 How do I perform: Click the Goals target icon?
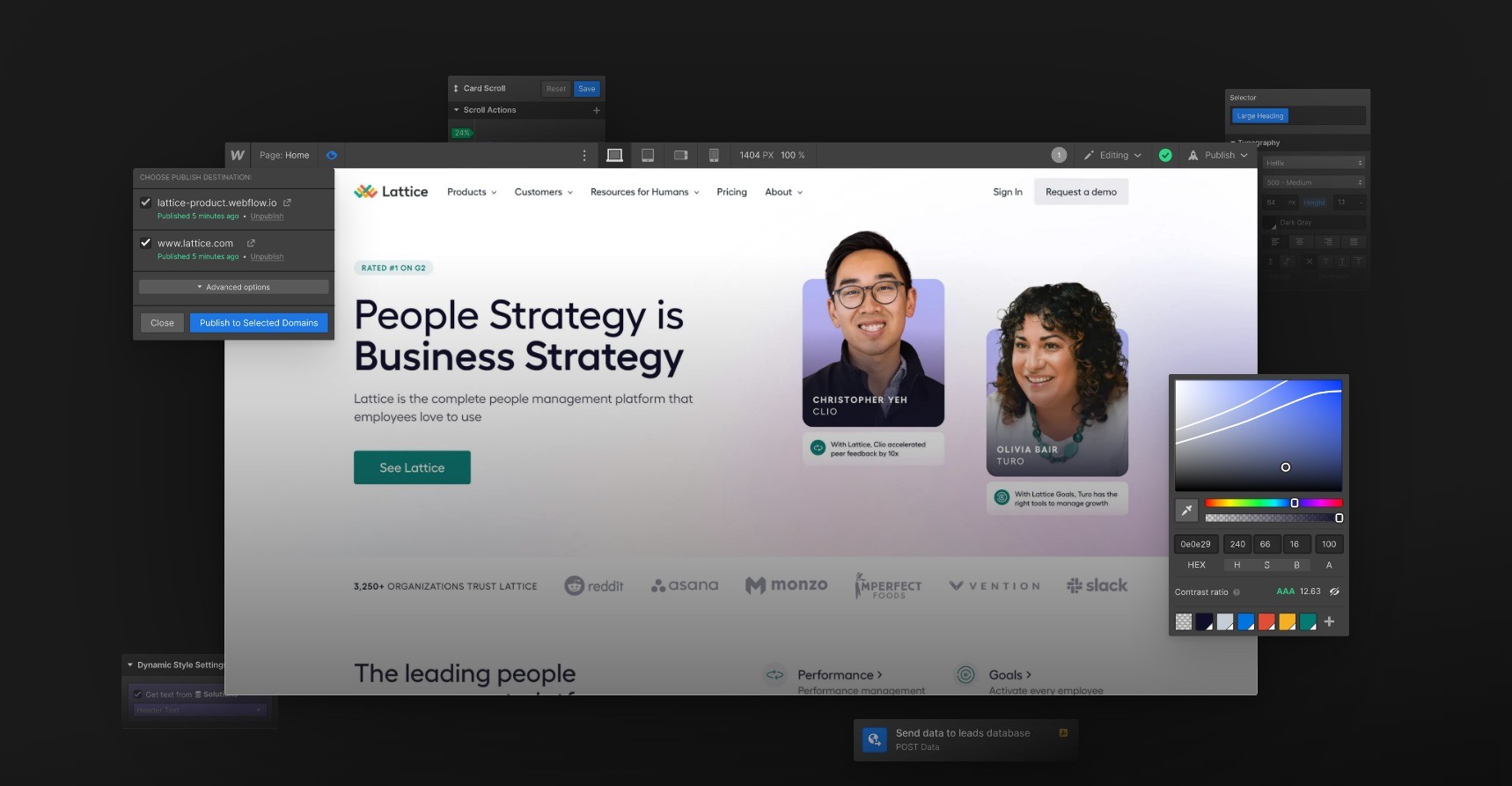(x=965, y=675)
